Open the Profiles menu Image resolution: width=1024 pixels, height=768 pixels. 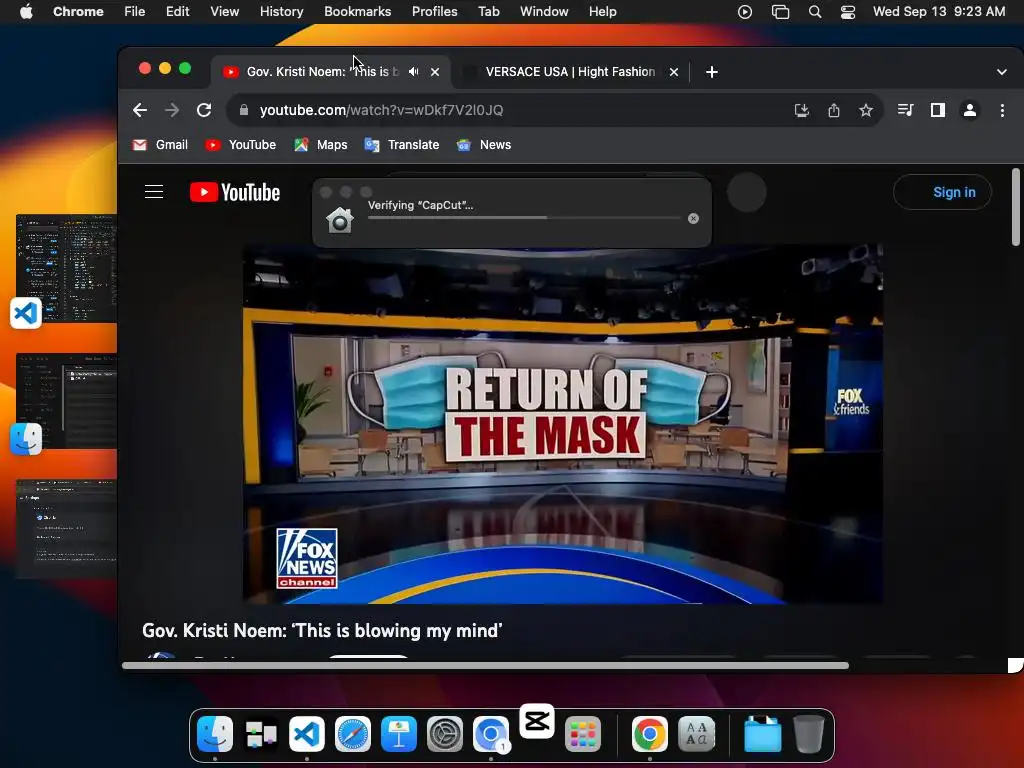tap(434, 12)
